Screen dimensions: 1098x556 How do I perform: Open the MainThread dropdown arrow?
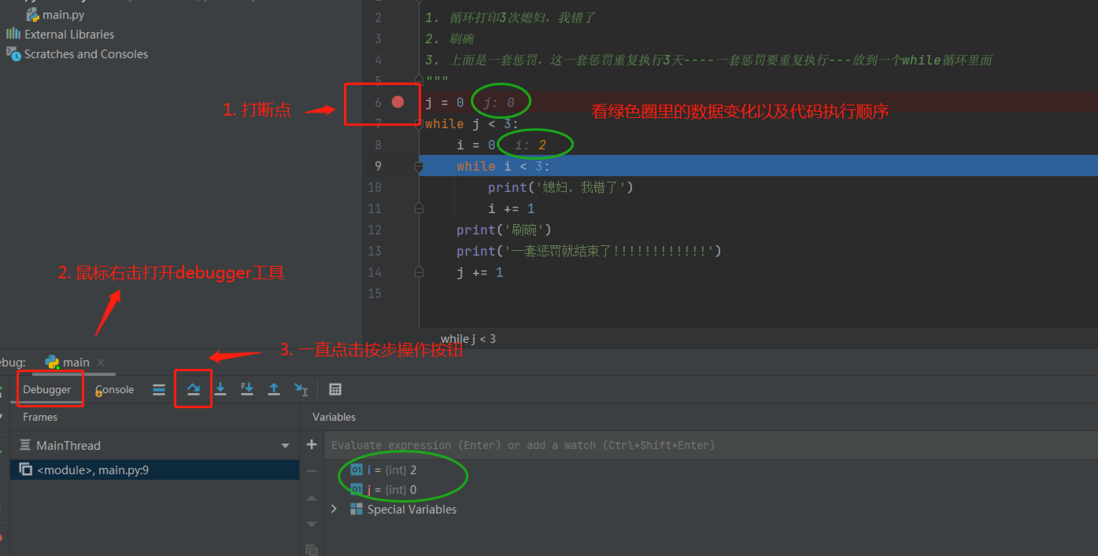[x=285, y=445]
